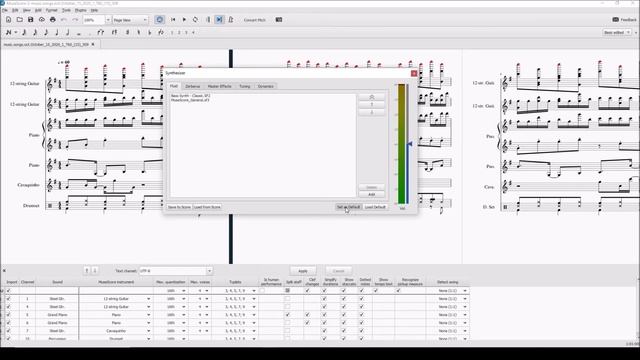Screen dimensions: 640x360
Task: Click the Tie icon in note toolbar
Action: coord(101,32)
